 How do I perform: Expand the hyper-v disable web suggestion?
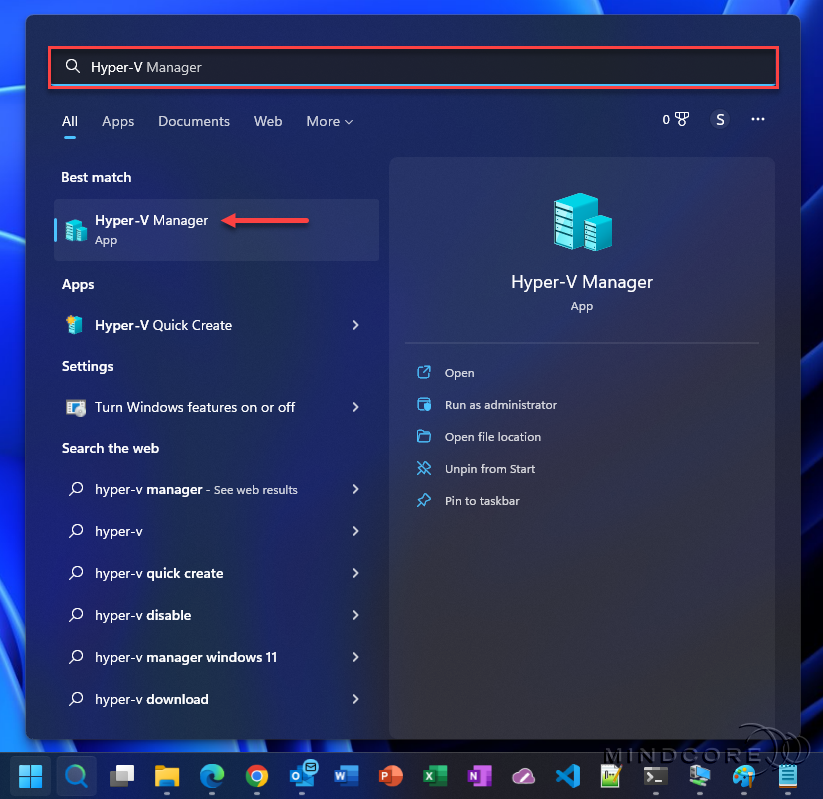pyautogui.click(x=141, y=615)
